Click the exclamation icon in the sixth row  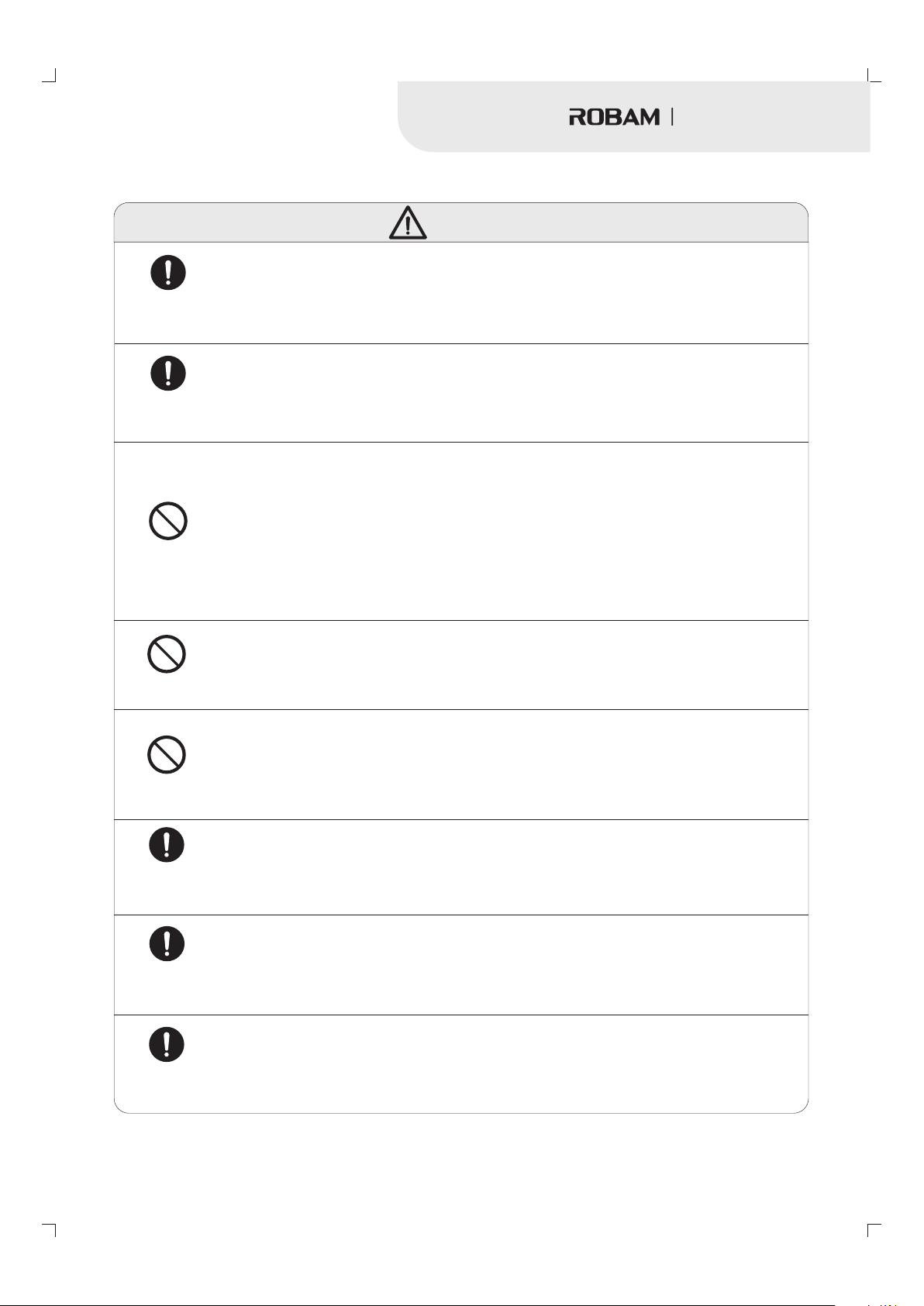[167, 845]
